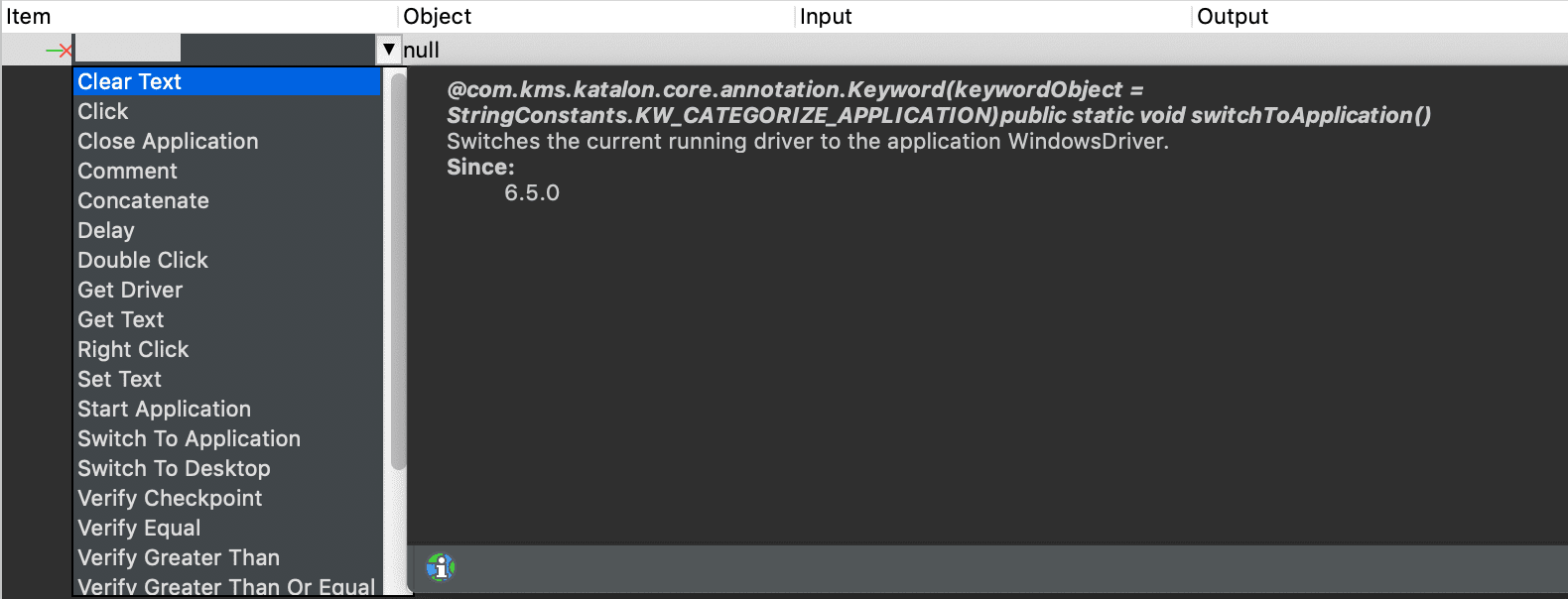The image size is (1568, 599).
Task: Choose the Click keyword from the list
Action: point(102,111)
